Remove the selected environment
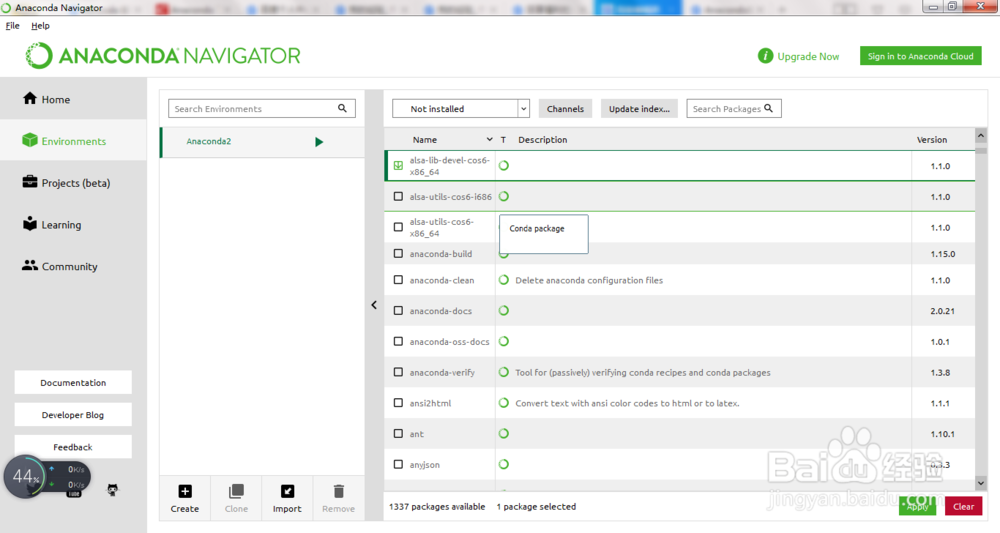 click(x=339, y=498)
